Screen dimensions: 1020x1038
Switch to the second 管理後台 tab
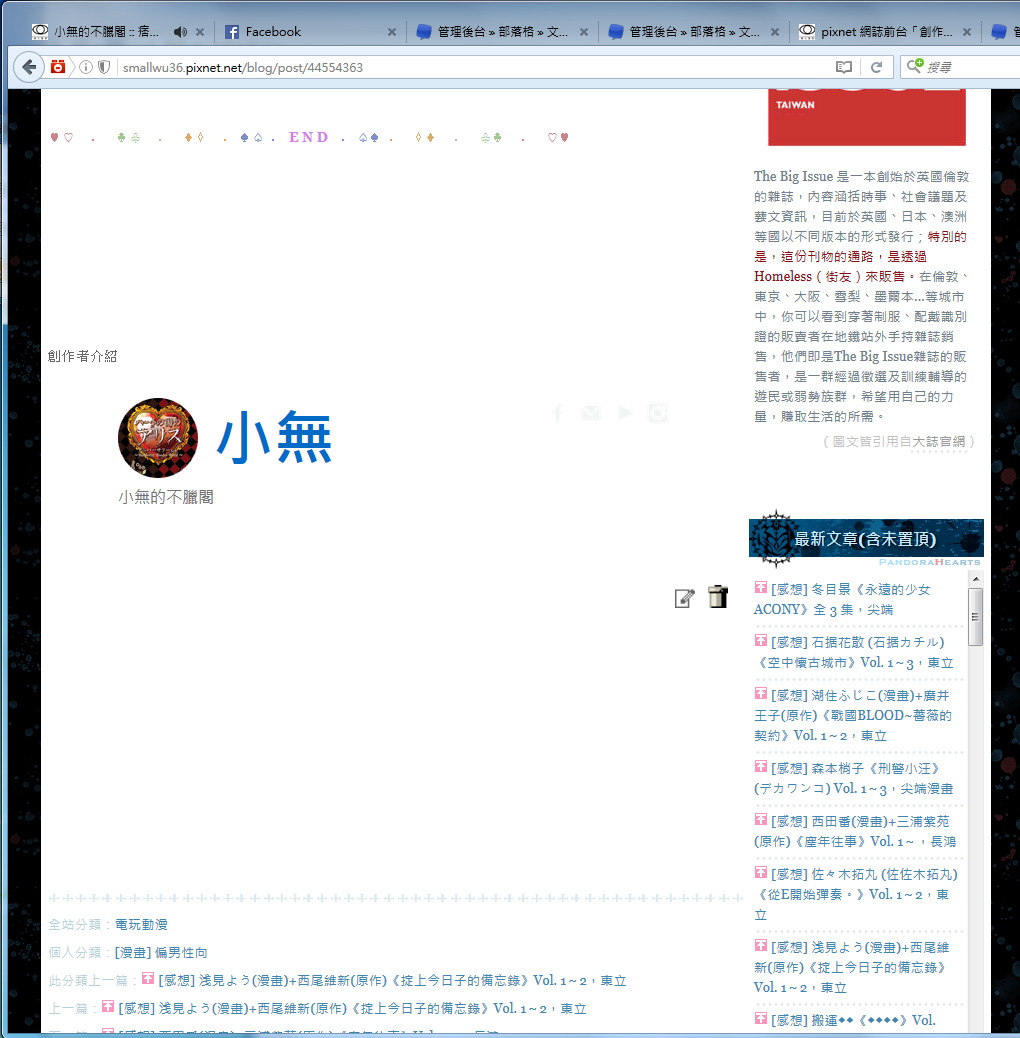pyautogui.click(x=694, y=32)
